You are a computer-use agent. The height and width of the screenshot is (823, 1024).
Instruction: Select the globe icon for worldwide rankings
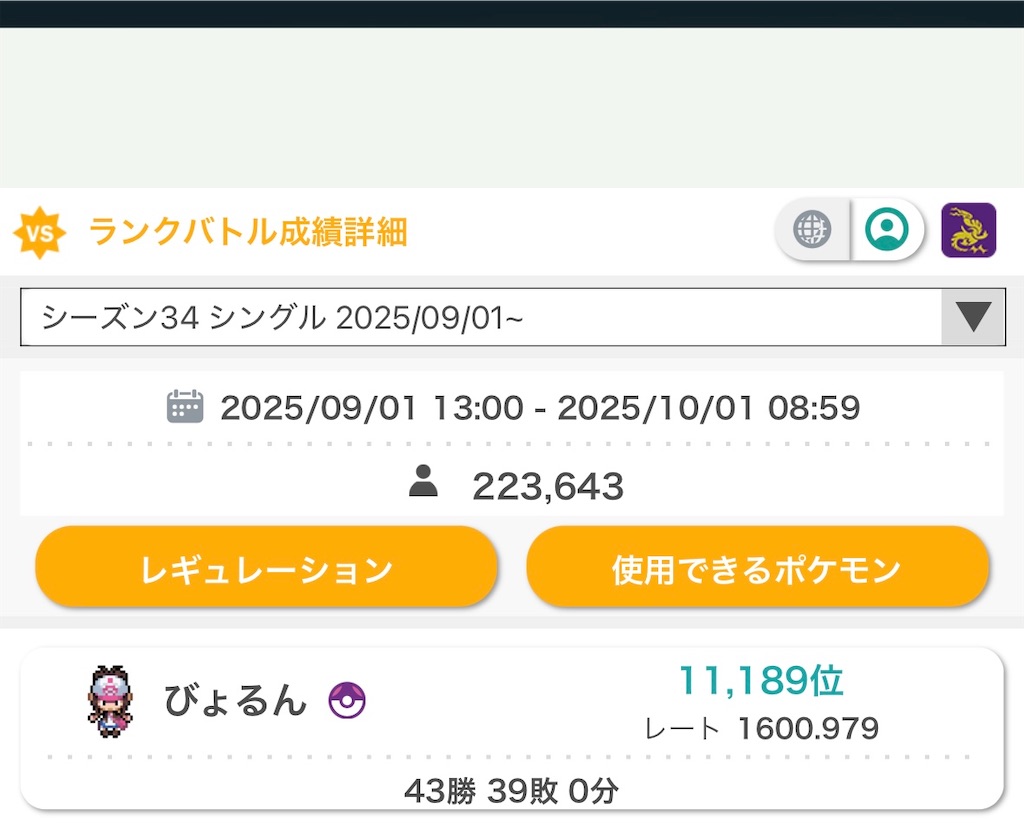[812, 229]
